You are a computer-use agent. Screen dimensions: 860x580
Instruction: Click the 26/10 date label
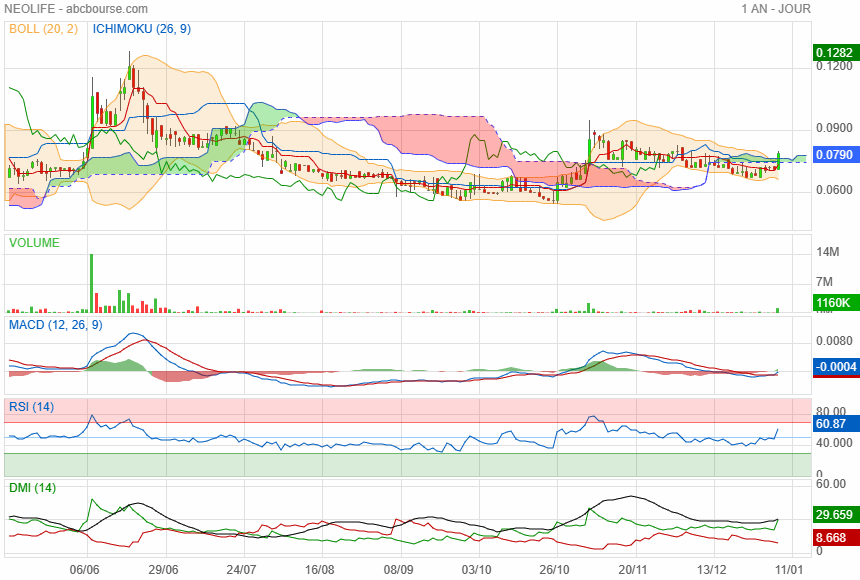coord(555,570)
